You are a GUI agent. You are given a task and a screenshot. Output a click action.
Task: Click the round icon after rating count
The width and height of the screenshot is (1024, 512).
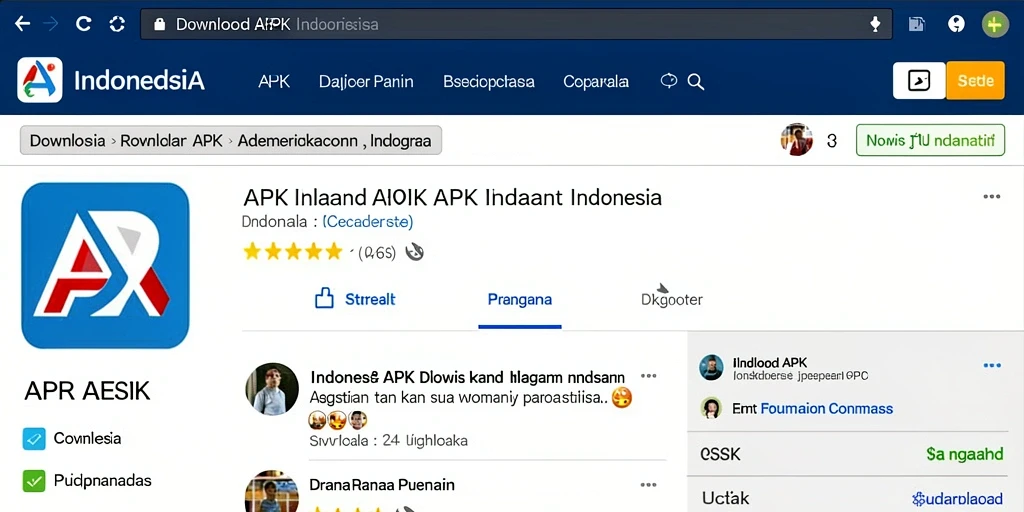pyautogui.click(x=415, y=251)
